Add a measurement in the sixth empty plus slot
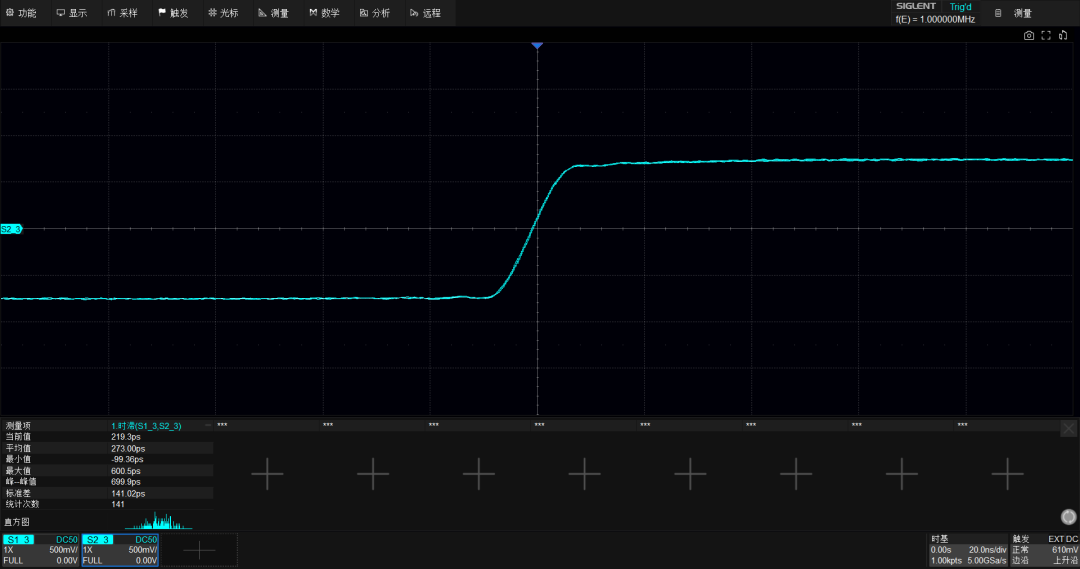 tap(796, 474)
